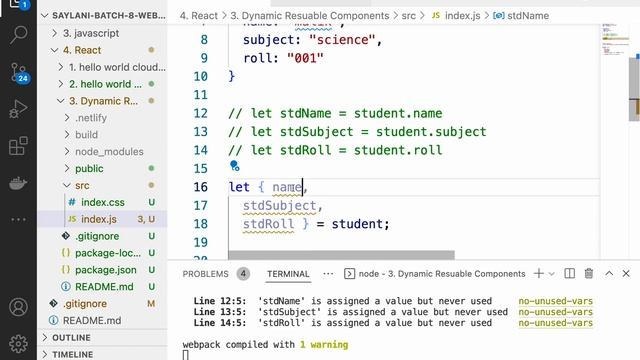Screen dimensions: 640x360
Task: Place cursor on line 18 stdRoll
Action: tap(268, 224)
